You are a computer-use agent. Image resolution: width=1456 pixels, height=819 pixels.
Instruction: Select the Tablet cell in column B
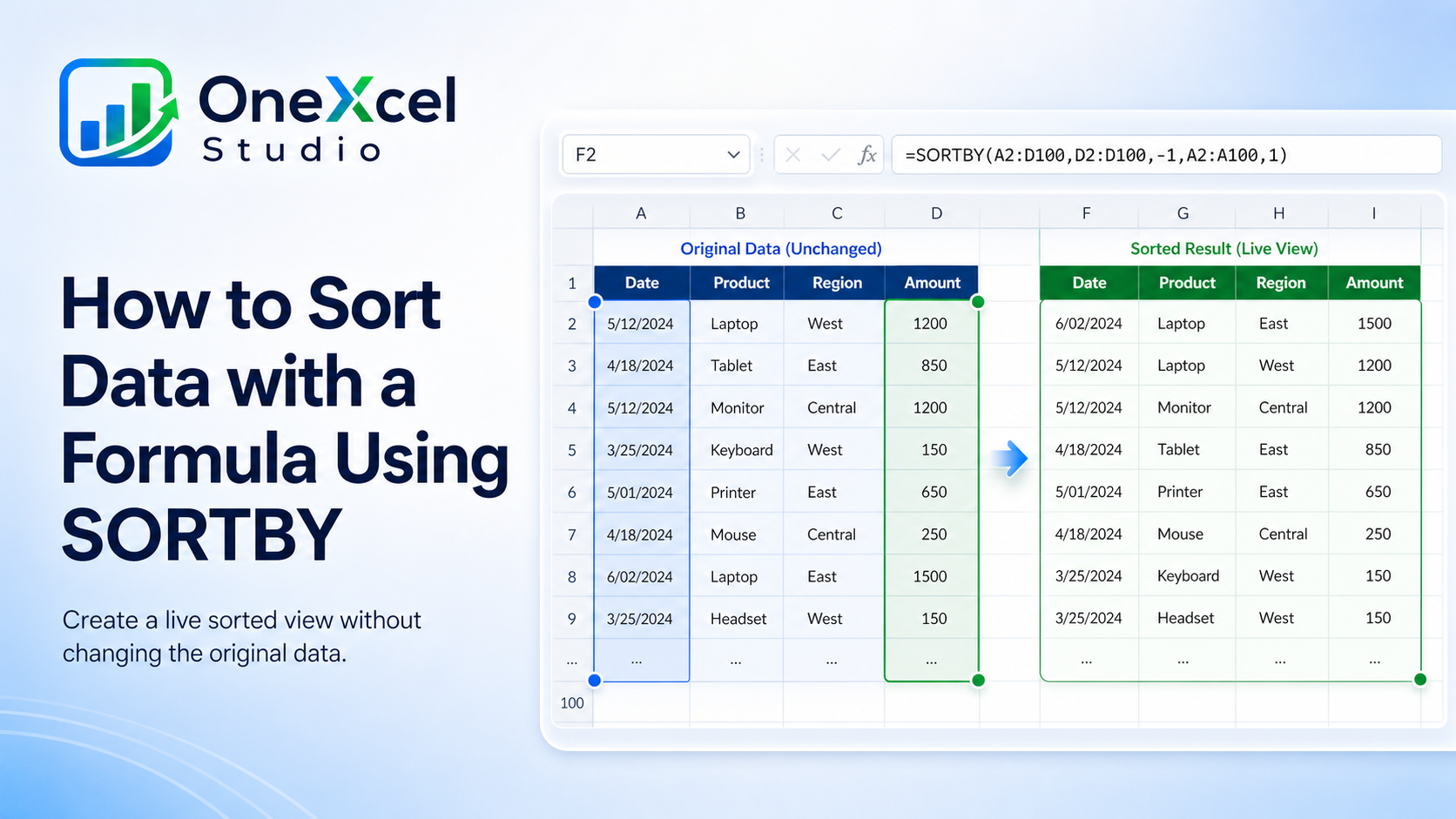coord(737,366)
